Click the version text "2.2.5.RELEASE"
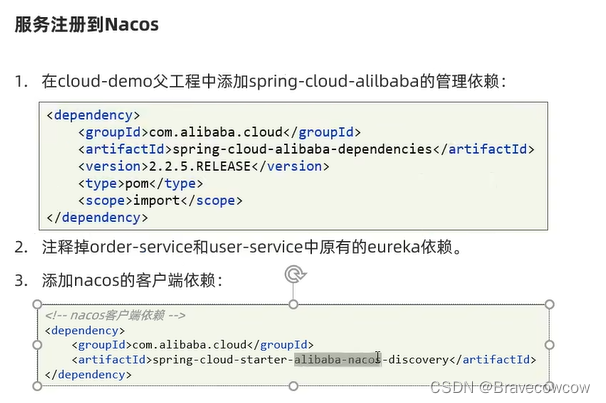Viewport: 606px width, 403px height. click(200, 166)
